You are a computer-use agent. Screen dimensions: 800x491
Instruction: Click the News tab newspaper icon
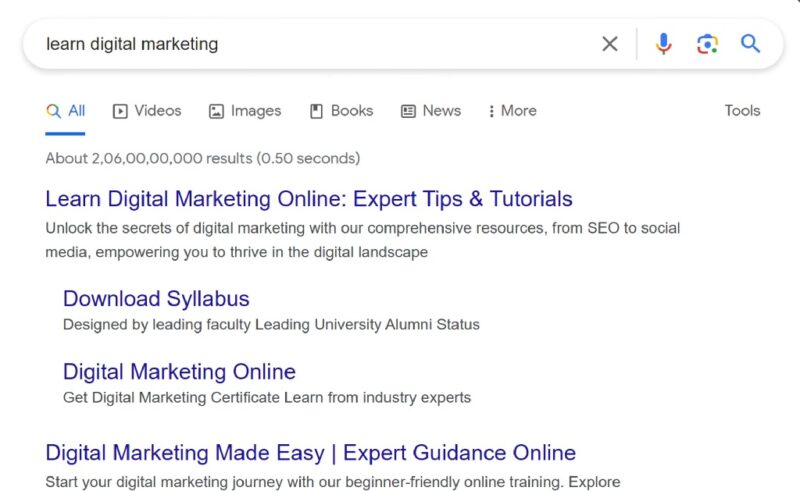[x=408, y=111]
